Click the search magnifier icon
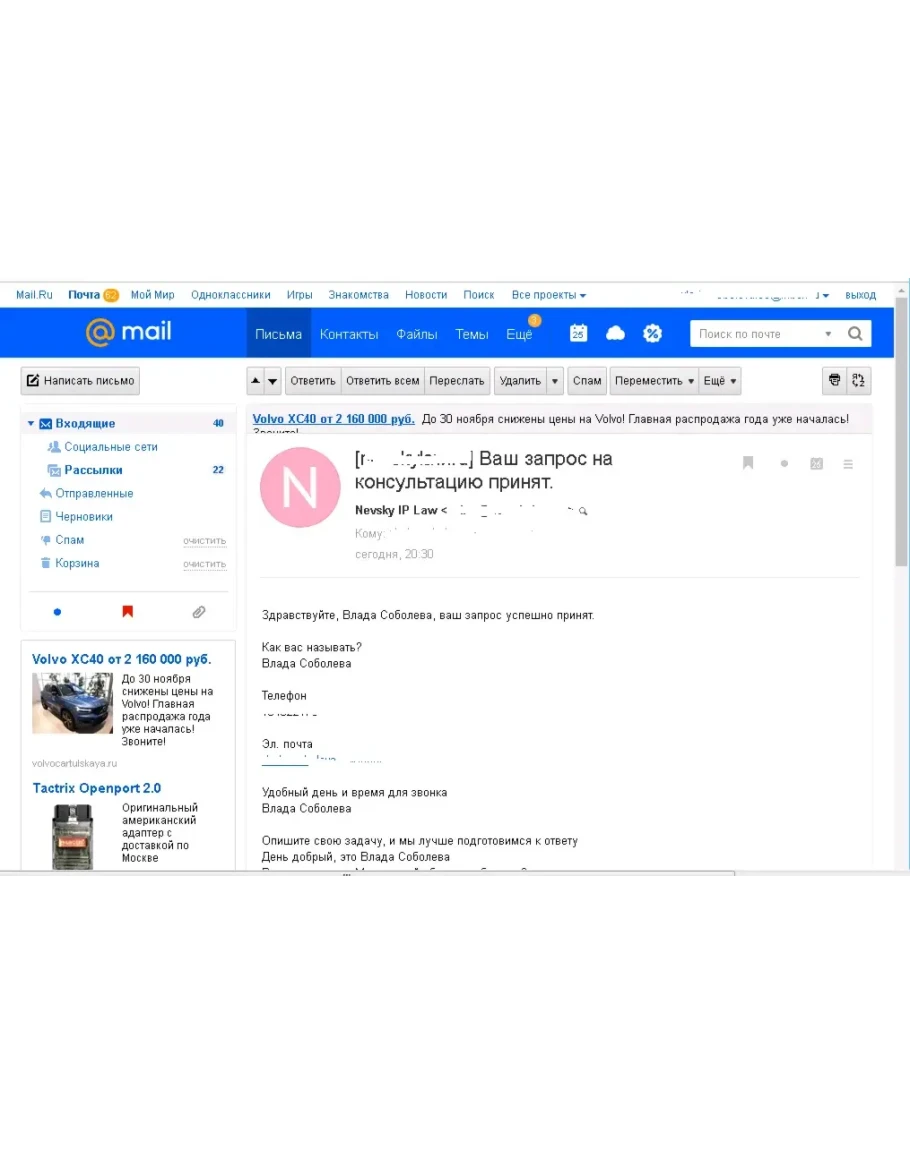Image resolution: width=910 pixels, height=1155 pixels. click(855, 334)
